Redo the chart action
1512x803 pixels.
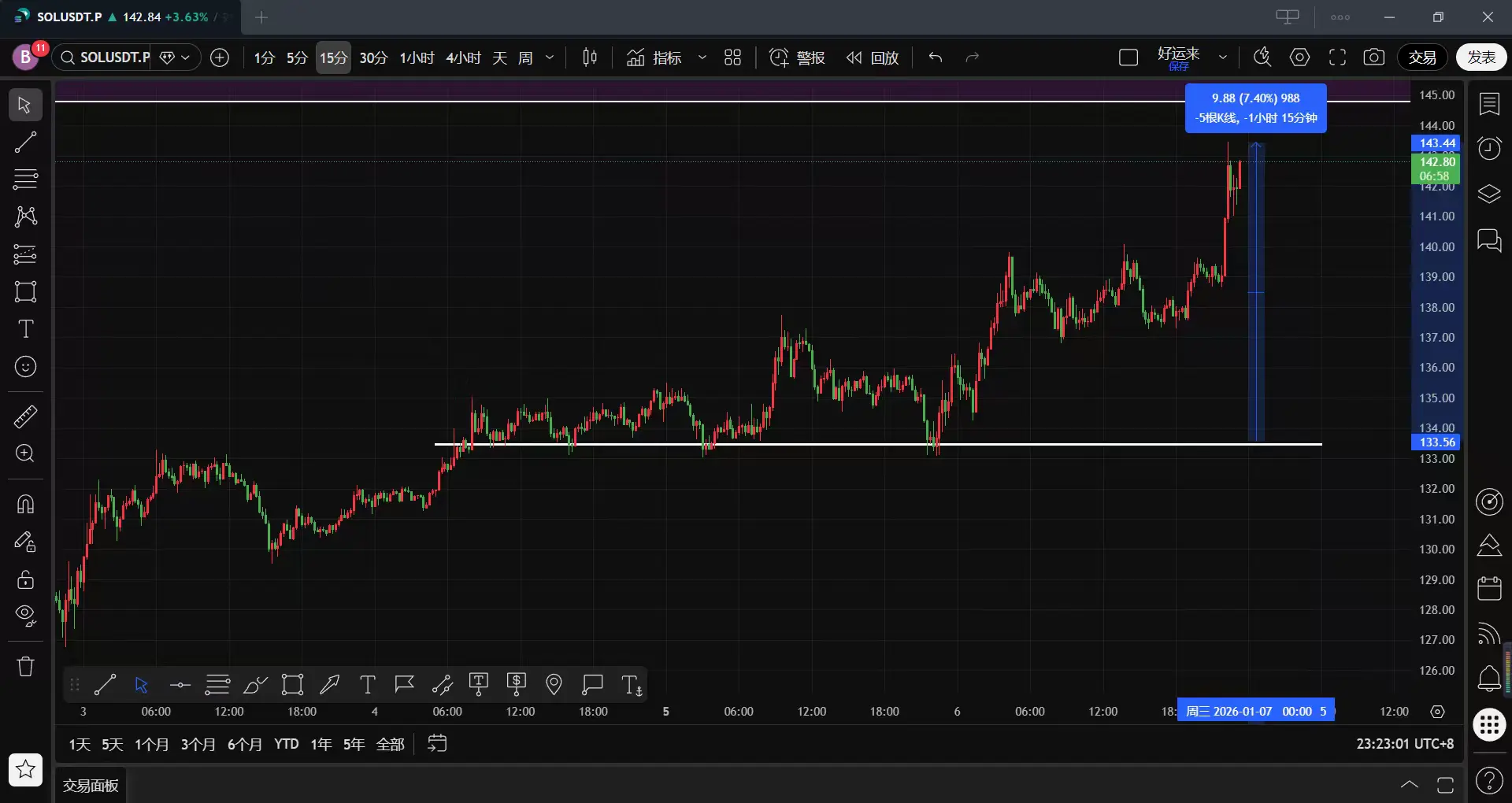[x=973, y=57]
